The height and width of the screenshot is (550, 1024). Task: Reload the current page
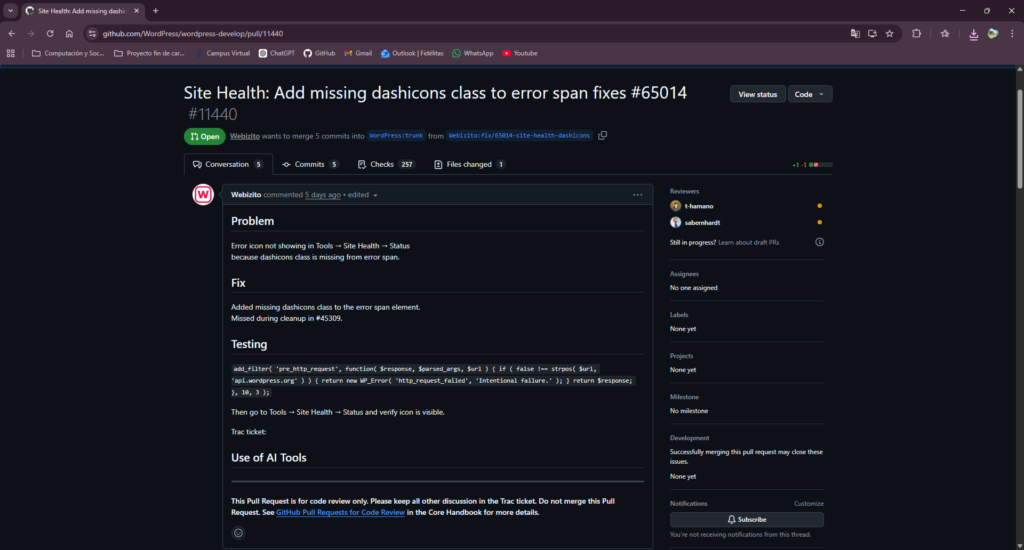click(50, 33)
